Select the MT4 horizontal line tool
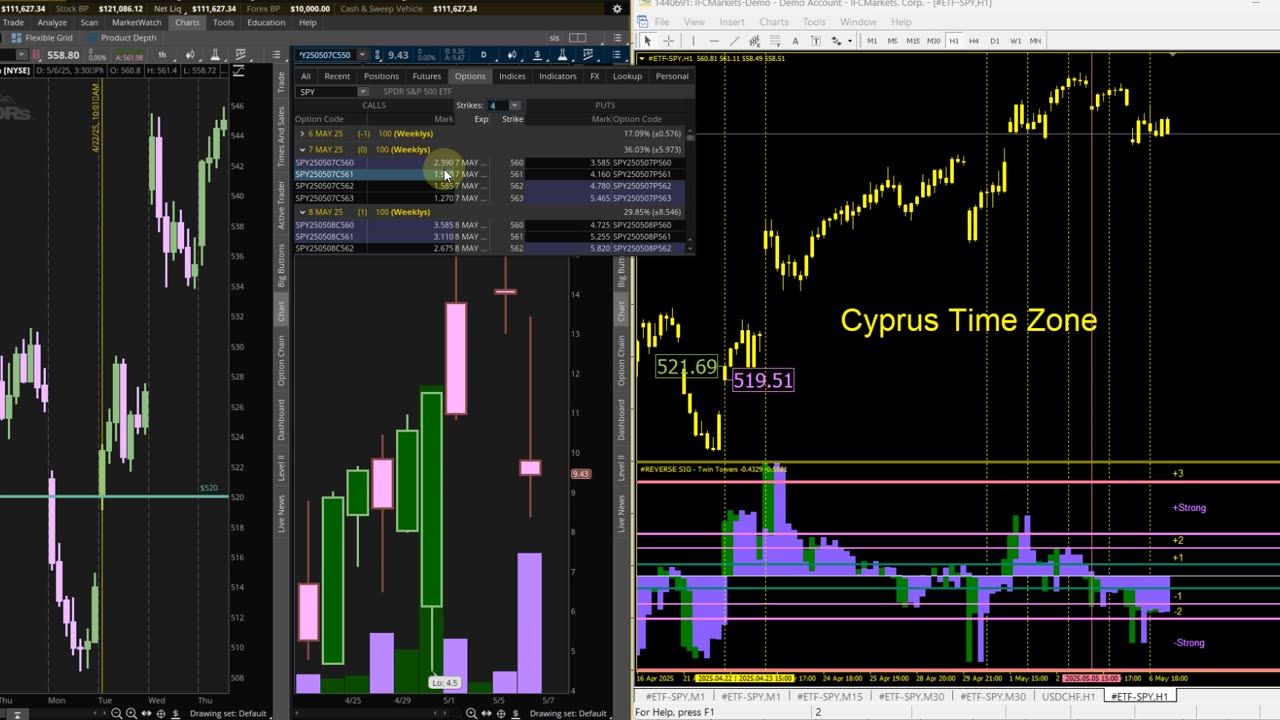The width and height of the screenshot is (1280, 720). (x=714, y=41)
